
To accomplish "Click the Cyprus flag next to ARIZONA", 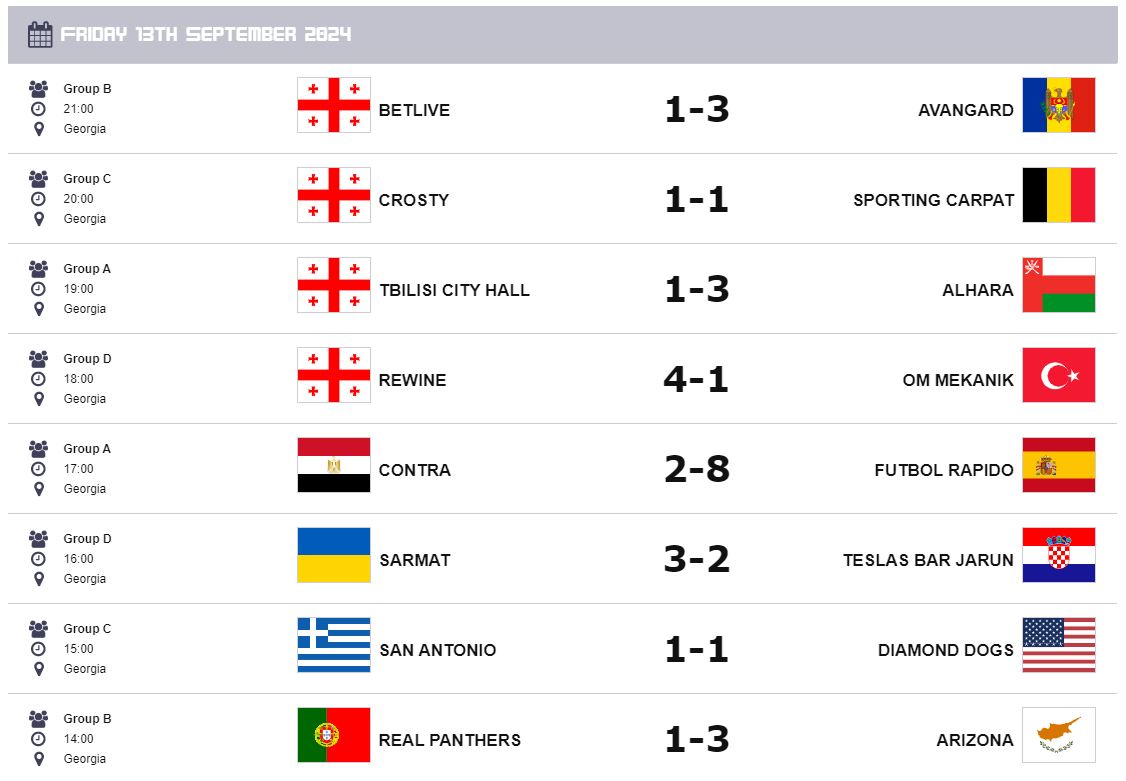I will click(1058, 735).
